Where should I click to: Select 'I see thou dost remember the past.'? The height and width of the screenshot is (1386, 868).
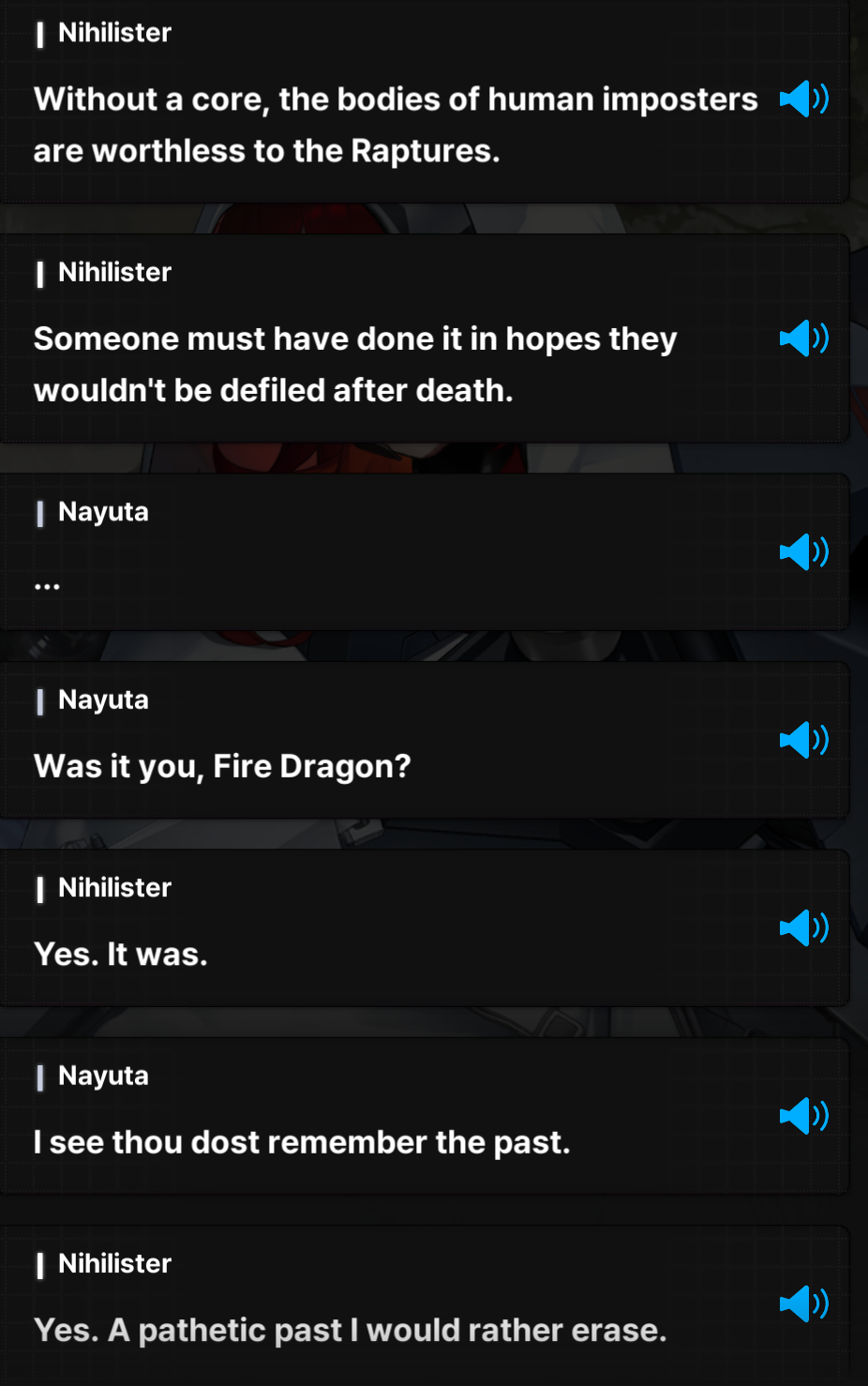tap(302, 1142)
